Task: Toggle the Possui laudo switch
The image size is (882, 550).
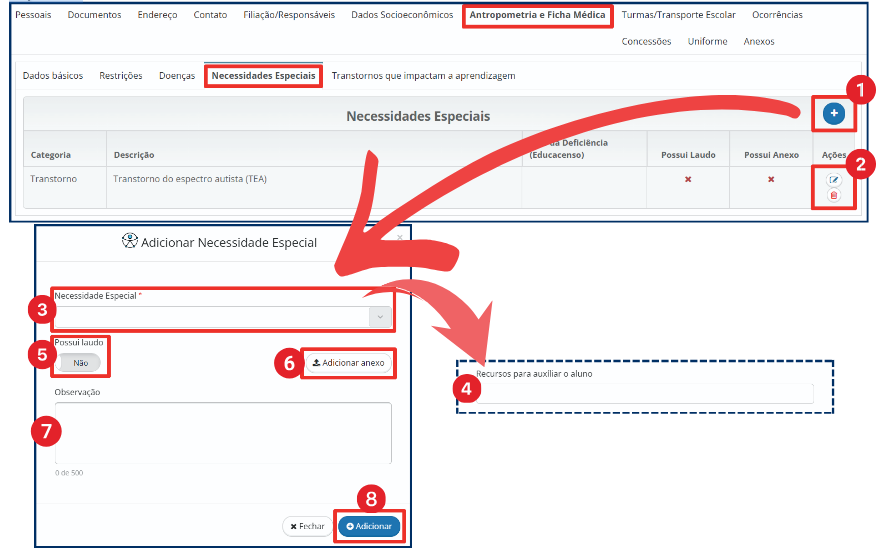Action: pyautogui.click(x=81, y=364)
